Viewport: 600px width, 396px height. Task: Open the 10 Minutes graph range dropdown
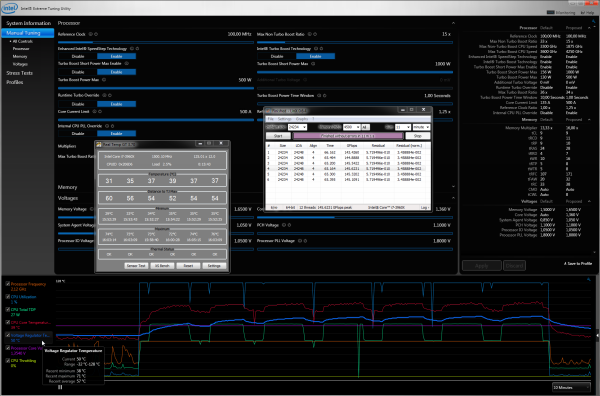(571, 387)
